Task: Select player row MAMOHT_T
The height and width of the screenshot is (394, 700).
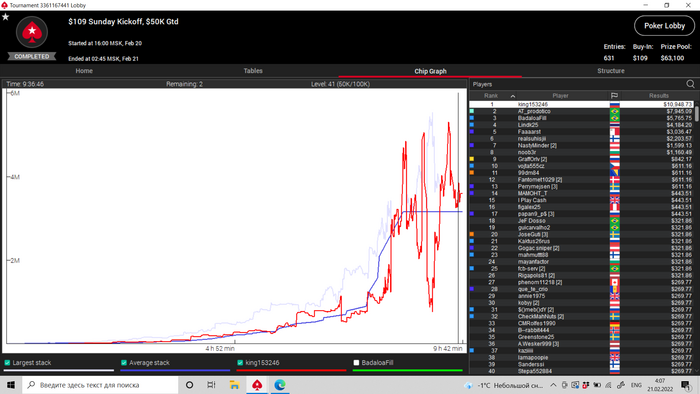Action: coord(582,193)
